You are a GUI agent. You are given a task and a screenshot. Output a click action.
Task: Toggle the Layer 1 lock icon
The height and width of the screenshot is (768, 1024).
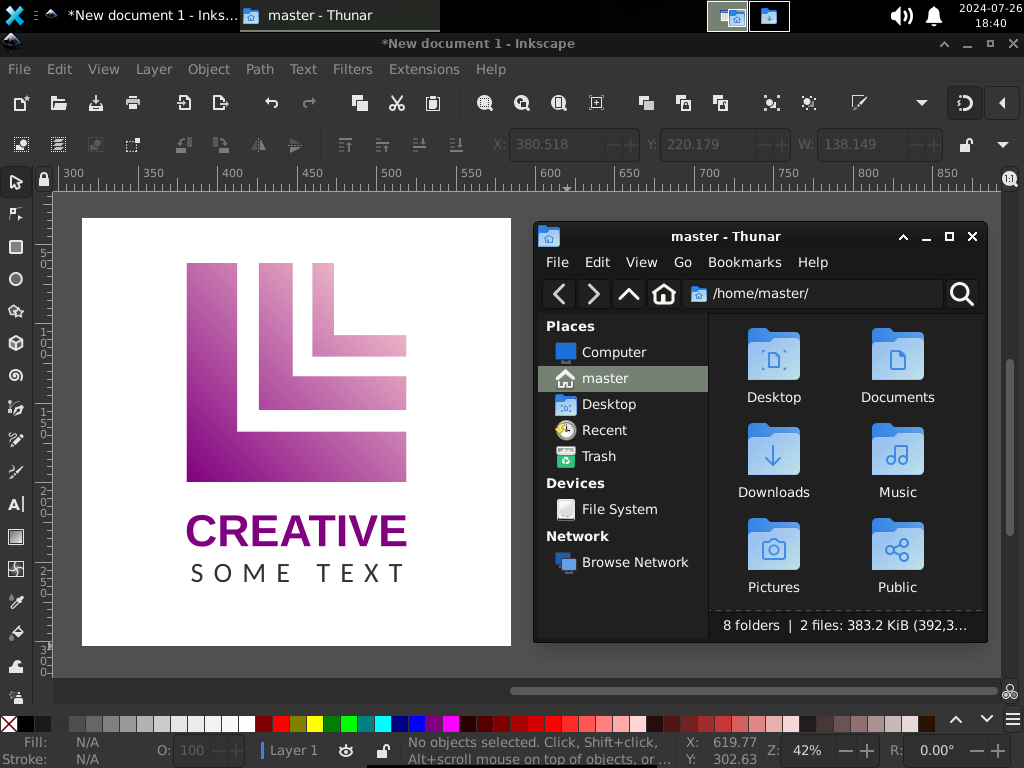pos(383,750)
